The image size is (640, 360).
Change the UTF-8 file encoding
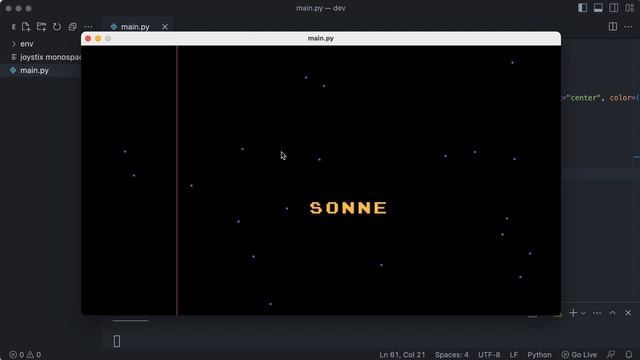point(489,355)
